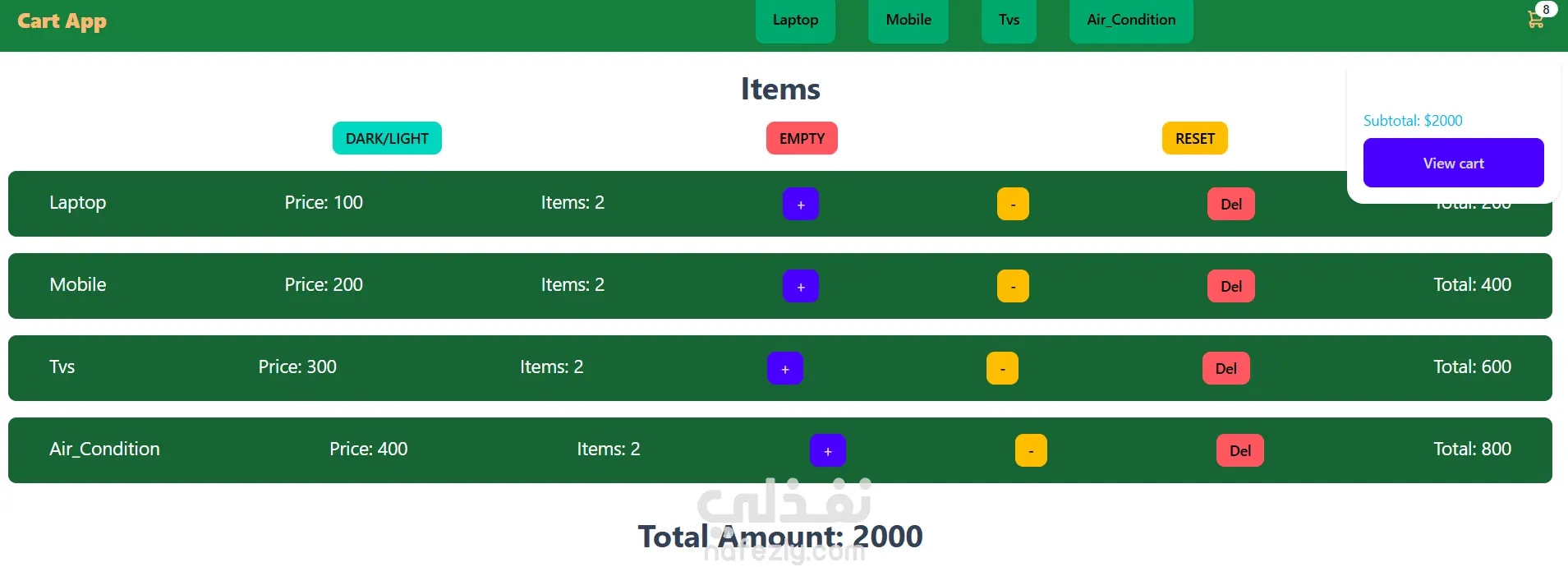This screenshot has width=1568, height=567.
Task: Select Mobile in the top navigation
Action: (908, 20)
